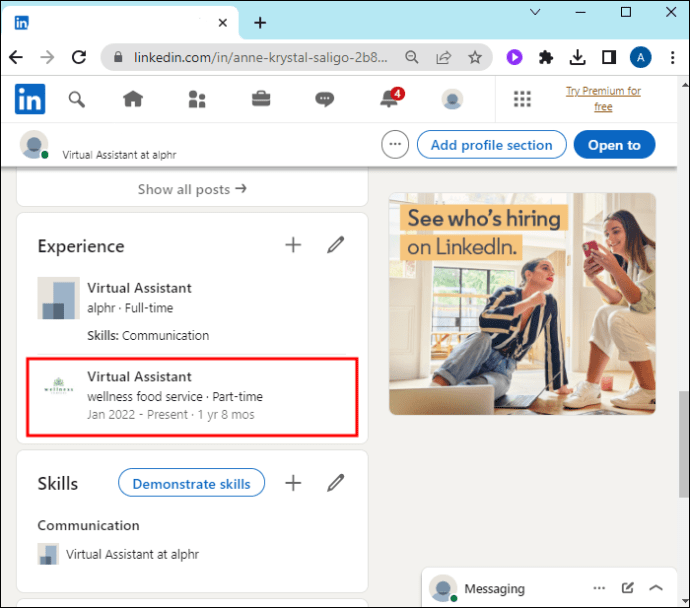
Task: Go to LinkedIn Home icon
Action: 133,99
